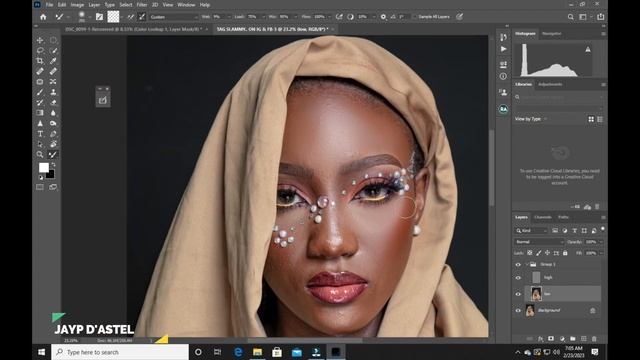This screenshot has width=640, height=360.
Task: Change the screen mode
Action: 53,187
